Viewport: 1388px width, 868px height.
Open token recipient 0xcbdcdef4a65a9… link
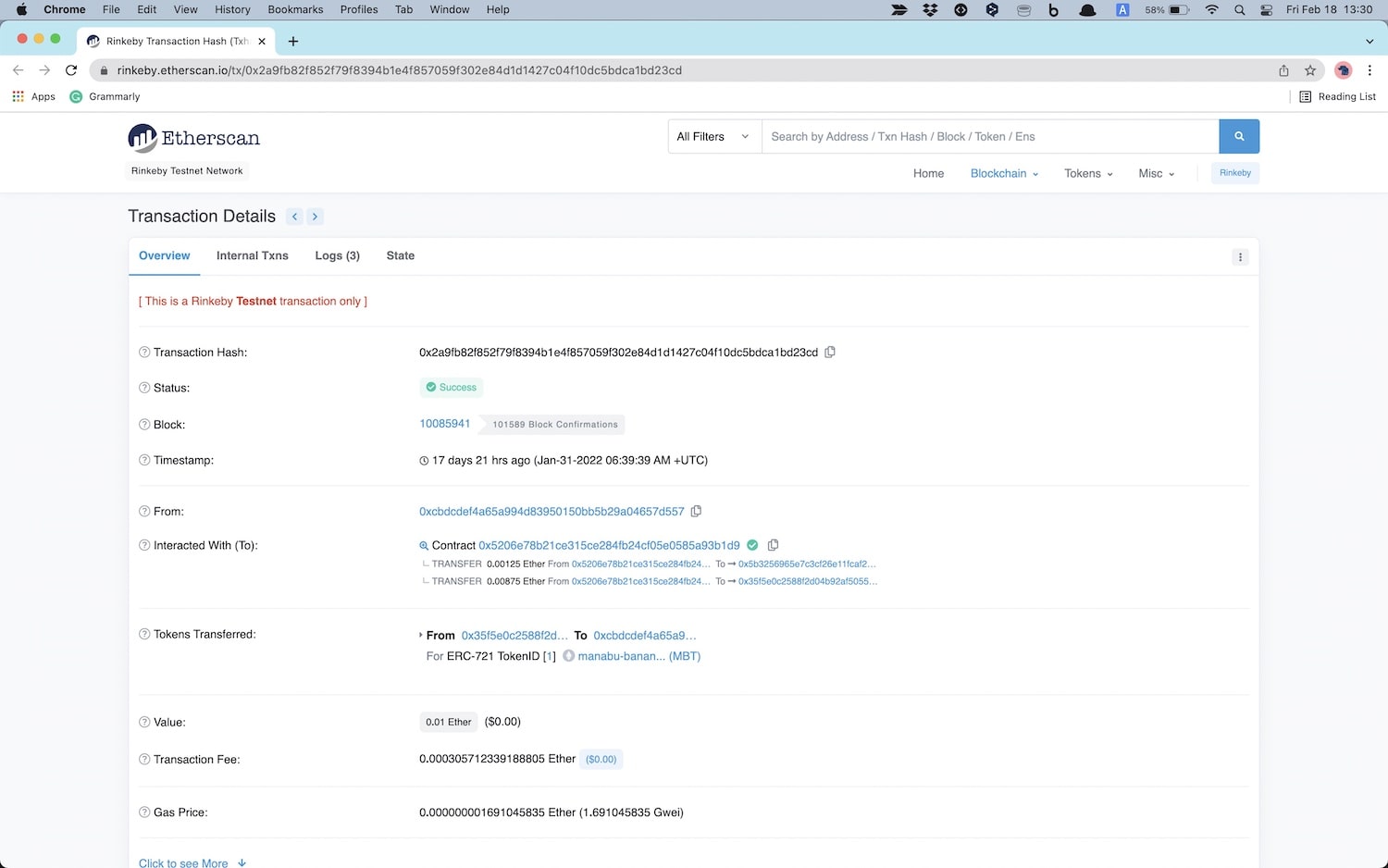(645, 635)
